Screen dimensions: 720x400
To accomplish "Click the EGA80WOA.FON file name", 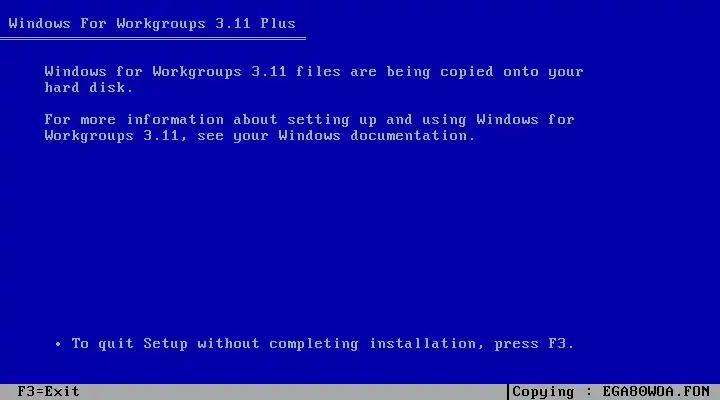I will pos(656,392).
